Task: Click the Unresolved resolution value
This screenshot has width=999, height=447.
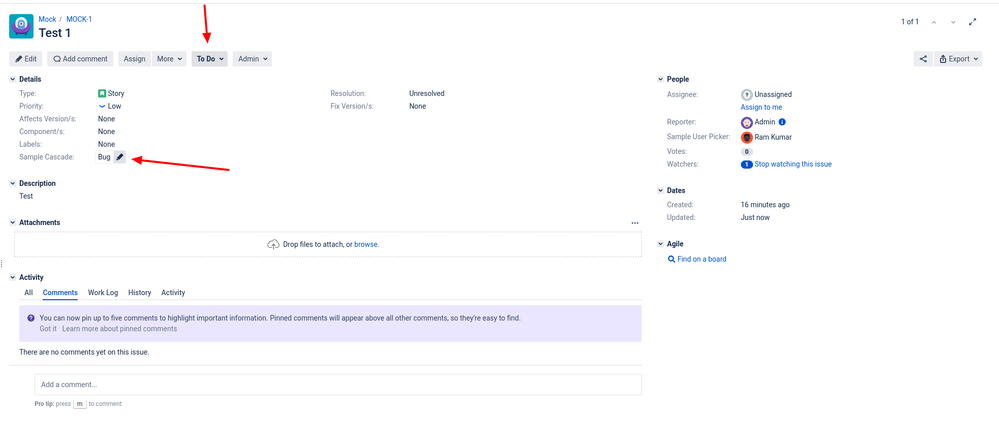Action: pos(427,94)
